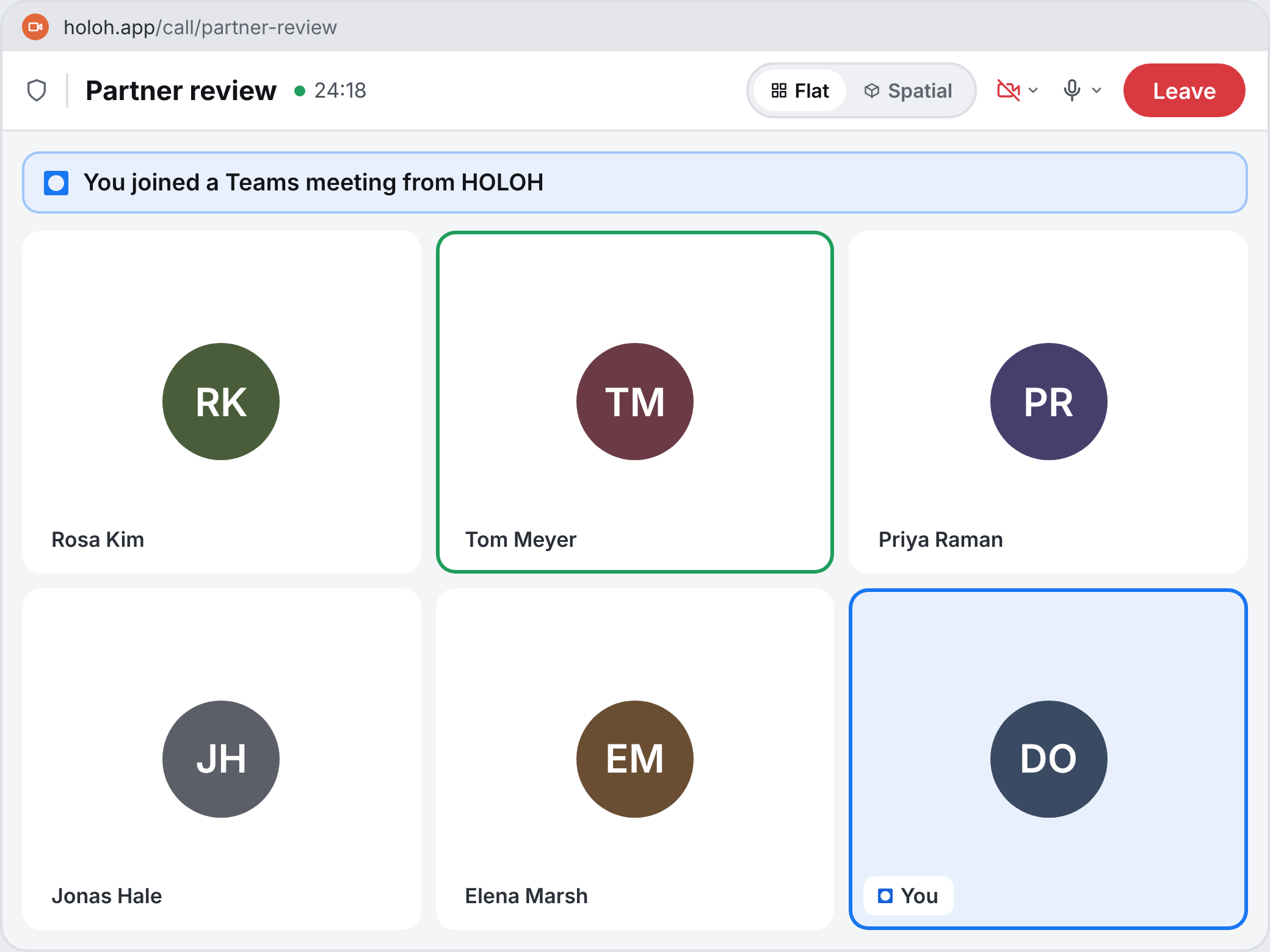This screenshot has height=952, width=1270.
Task: Click the green live status dot
Action: pyautogui.click(x=300, y=91)
